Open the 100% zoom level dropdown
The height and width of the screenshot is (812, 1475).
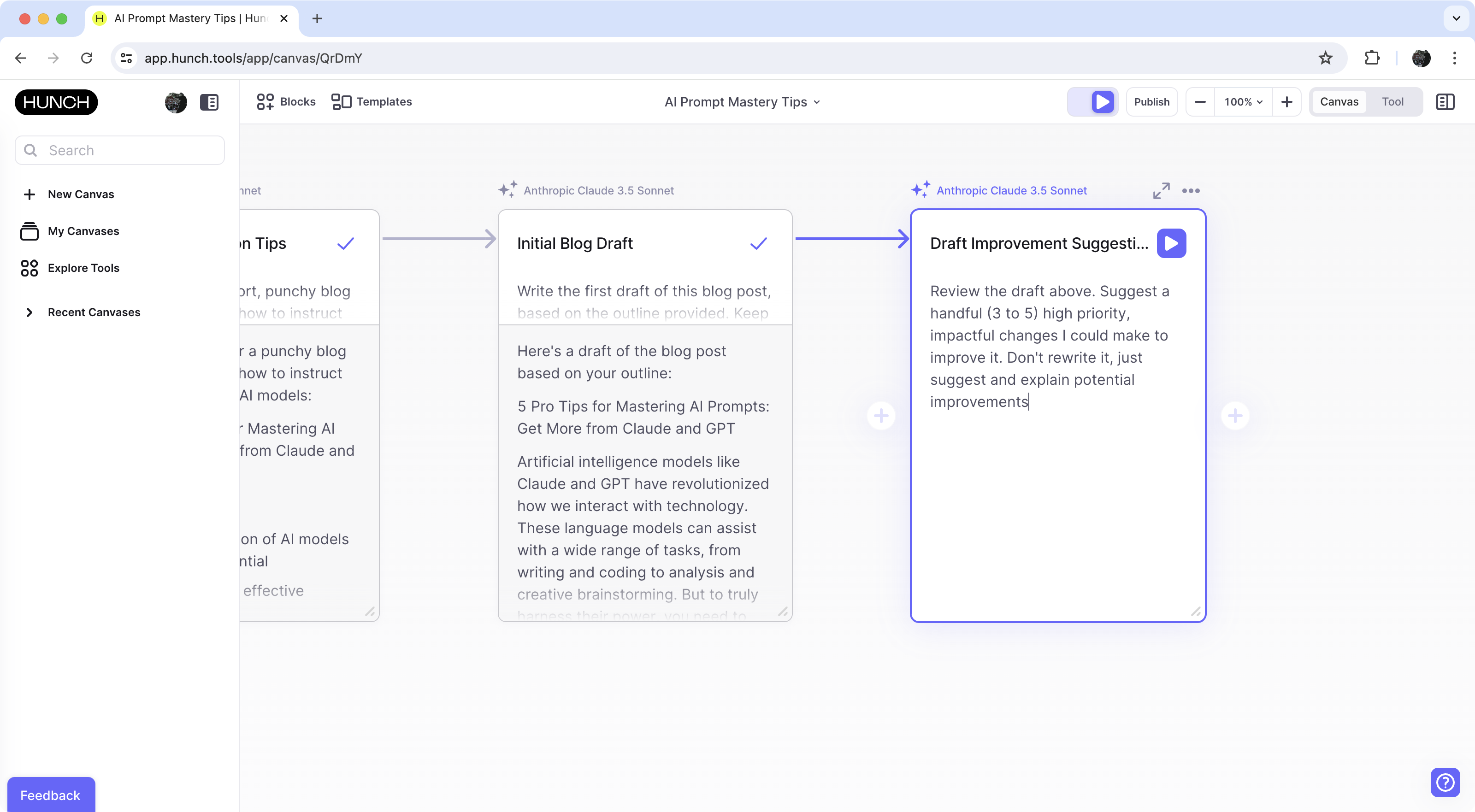[x=1243, y=101]
